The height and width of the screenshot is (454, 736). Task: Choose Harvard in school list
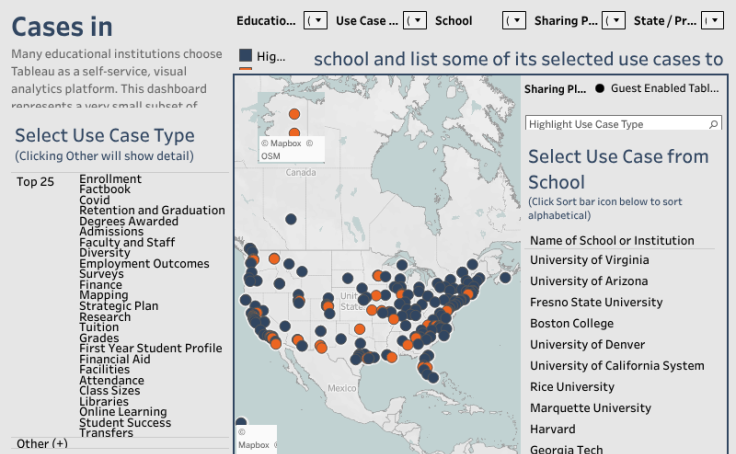pos(552,429)
